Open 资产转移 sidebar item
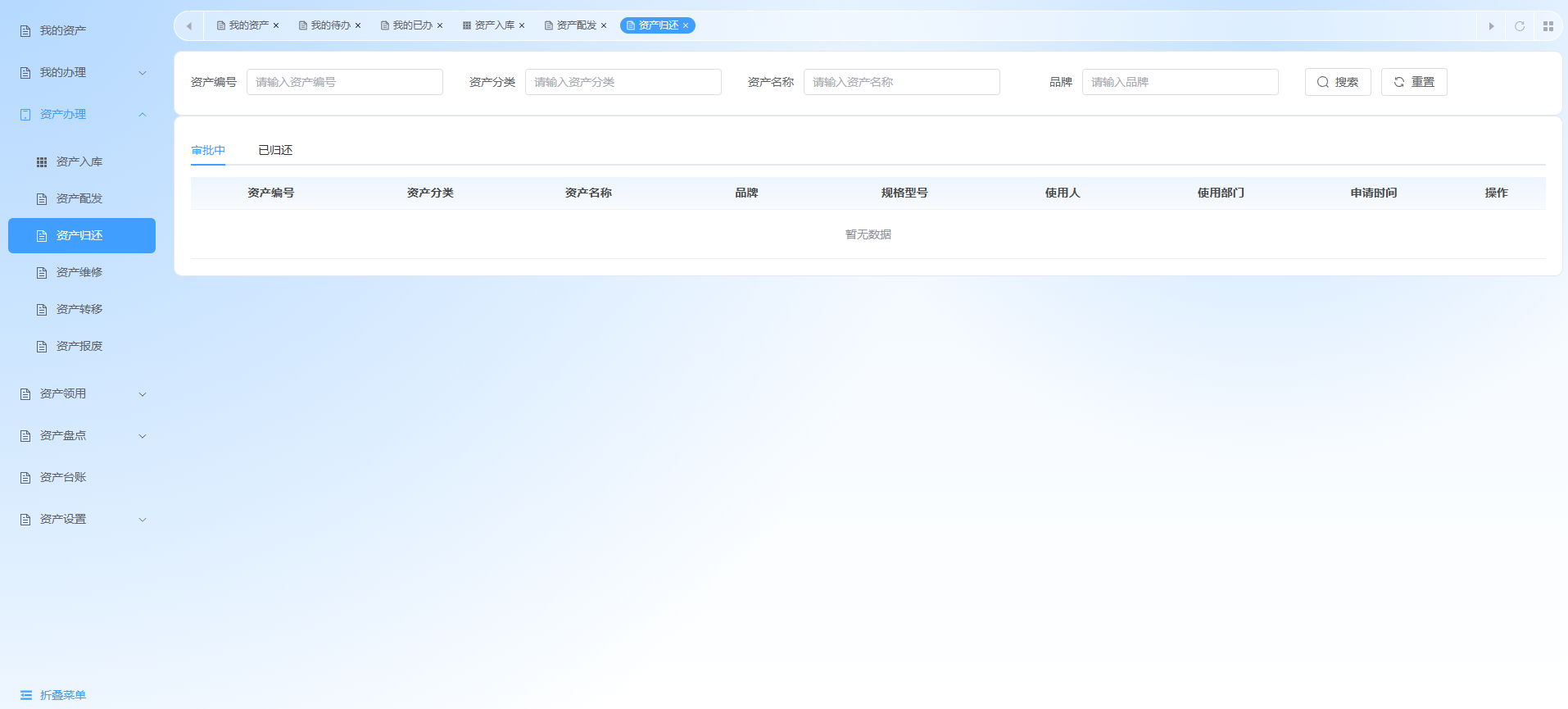Viewport: 1568px width, 709px height. coord(79,309)
